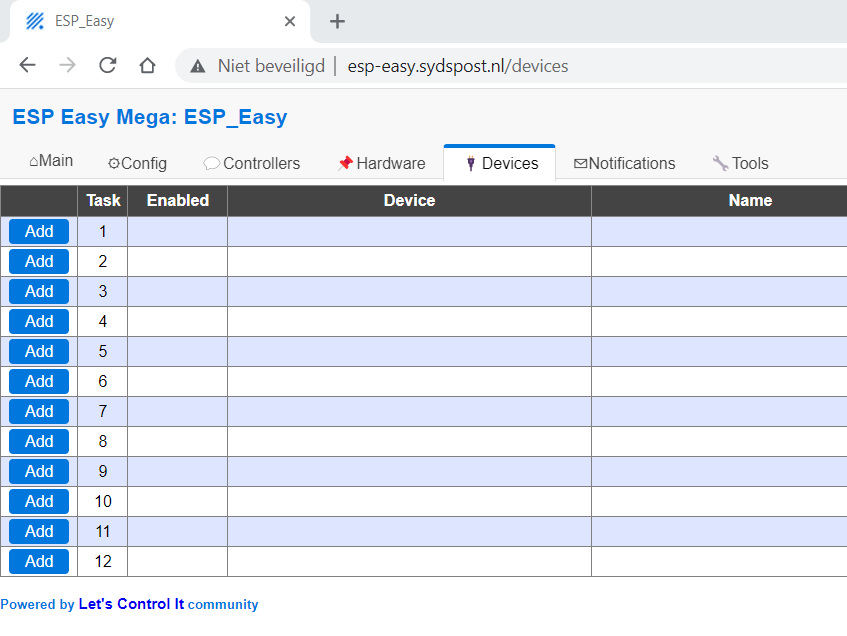847x636 pixels.
Task: Add a device to task 8
Action: pyautogui.click(x=39, y=441)
